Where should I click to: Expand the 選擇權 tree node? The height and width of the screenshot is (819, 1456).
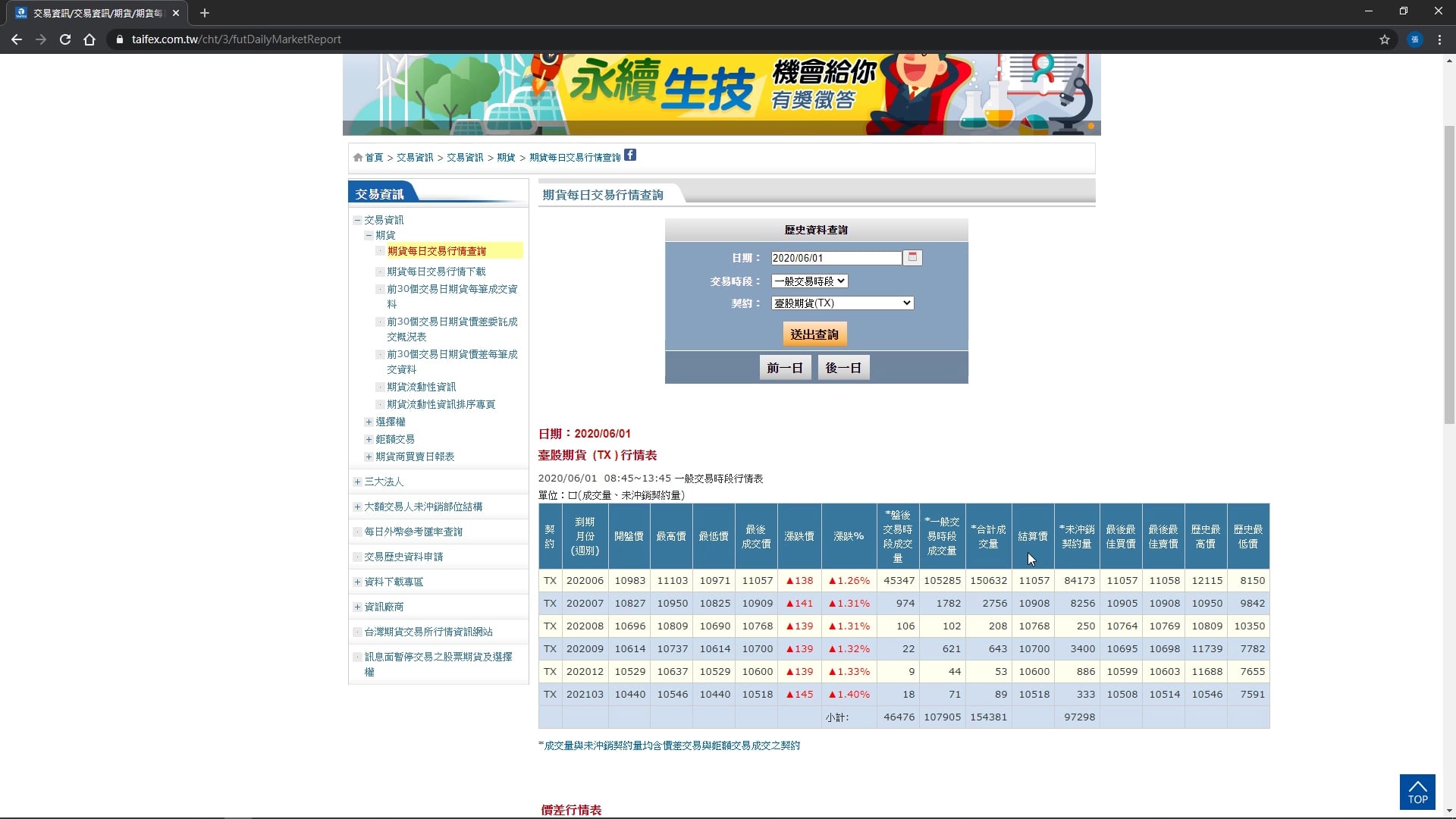coord(369,422)
